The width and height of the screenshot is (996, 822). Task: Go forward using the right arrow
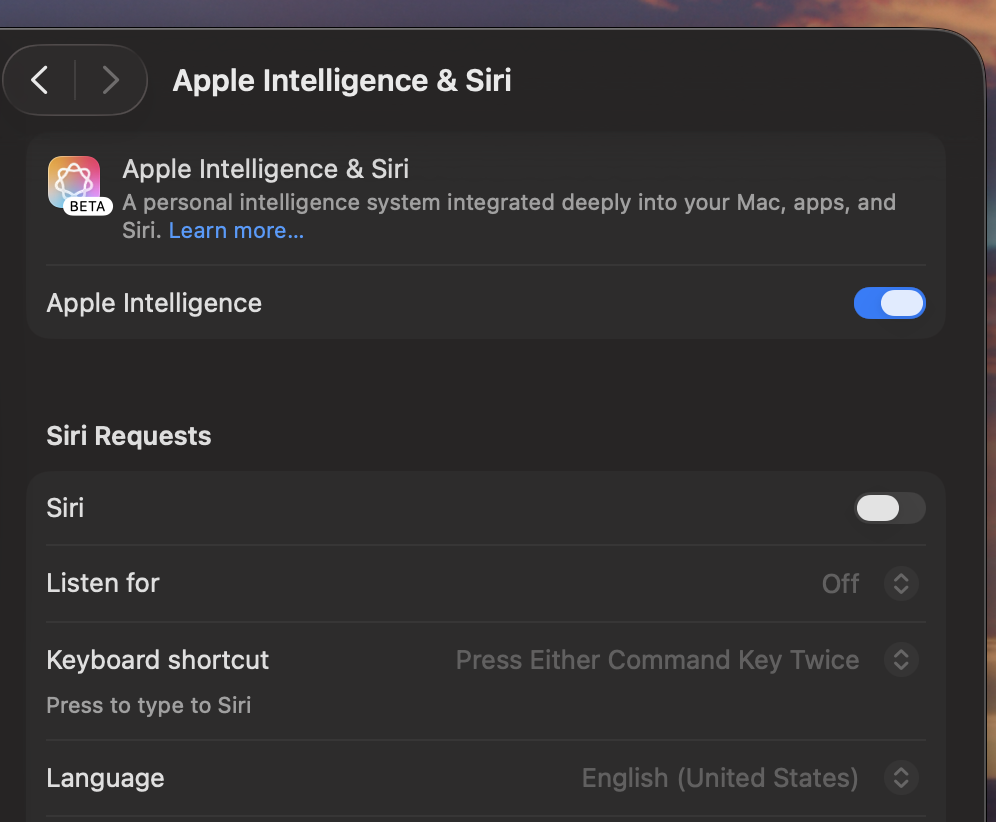coord(110,80)
